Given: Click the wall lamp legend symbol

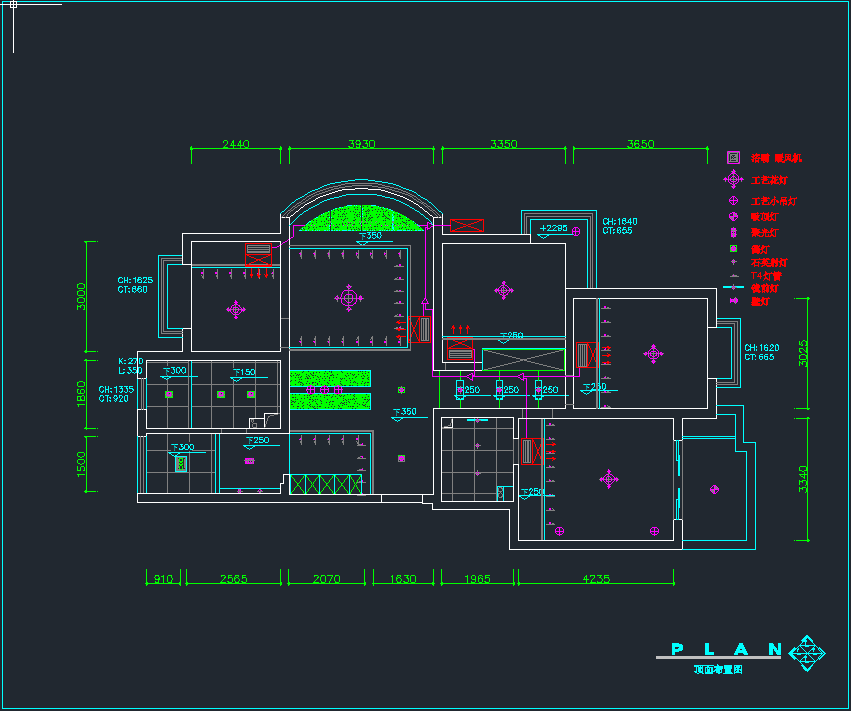Looking at the screenshot, I should (733, 301).
